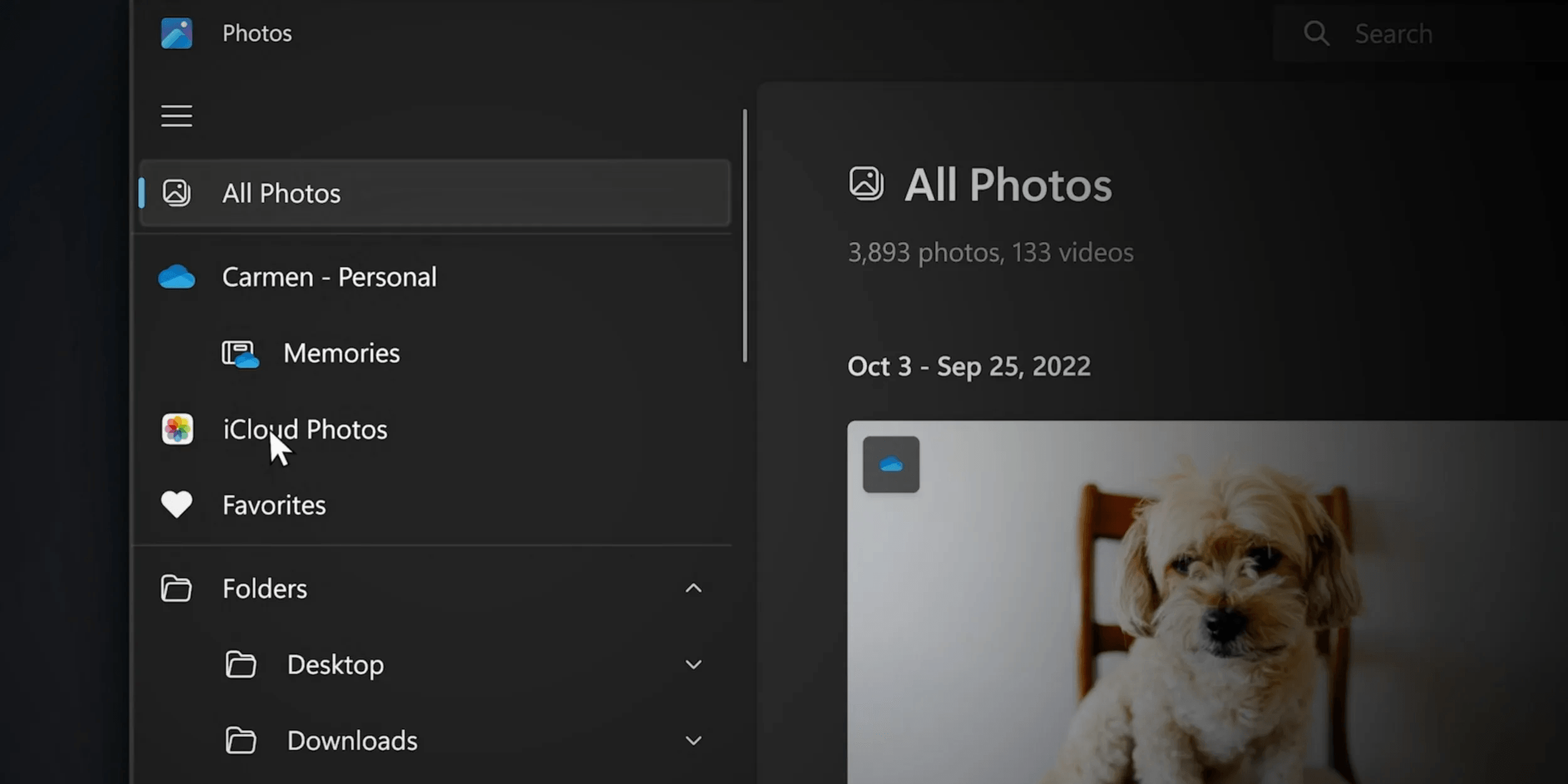Select All Photos in the sidebar

pyautogui.click(x=281, y=193)
